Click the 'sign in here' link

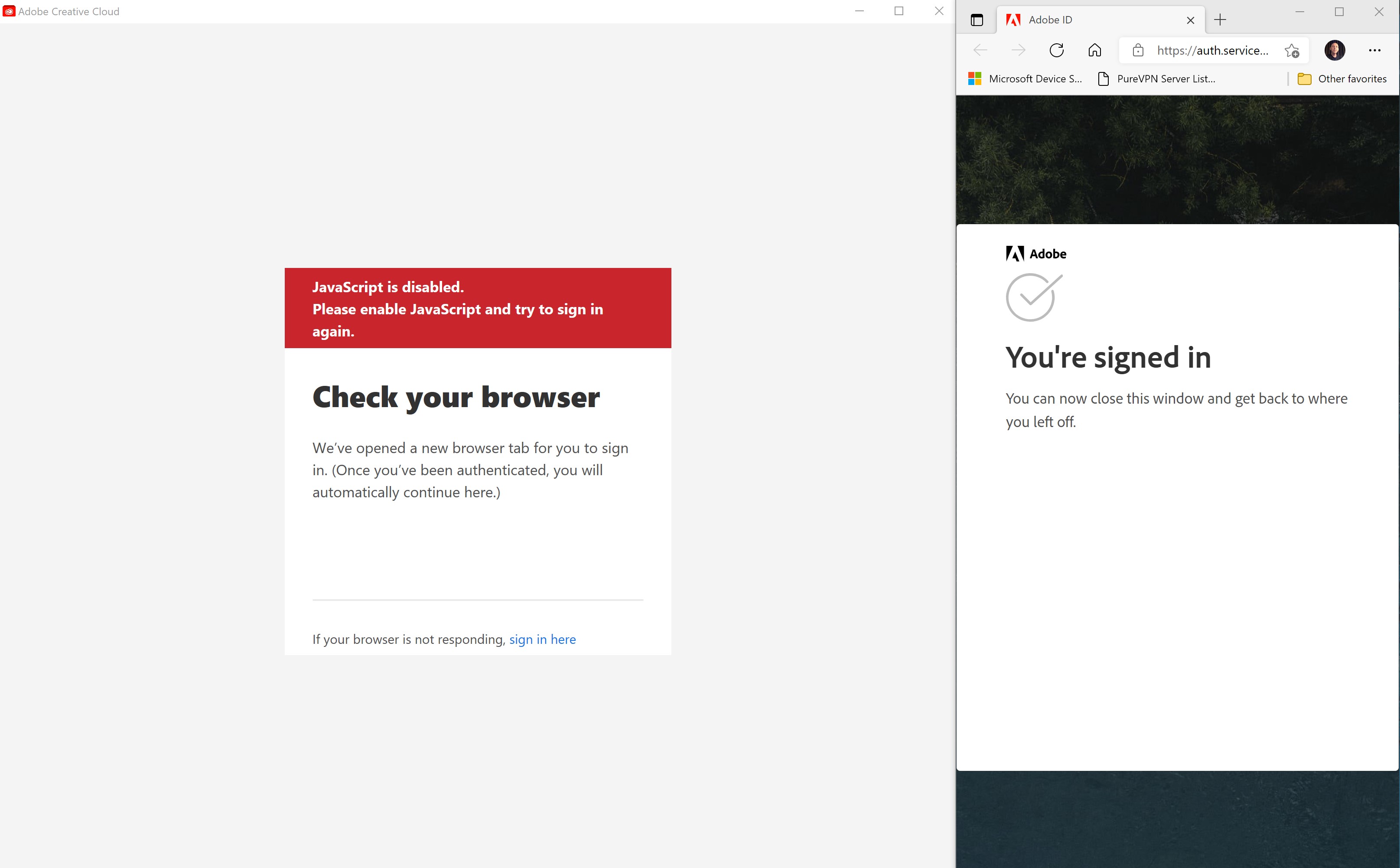pos(542,640)
